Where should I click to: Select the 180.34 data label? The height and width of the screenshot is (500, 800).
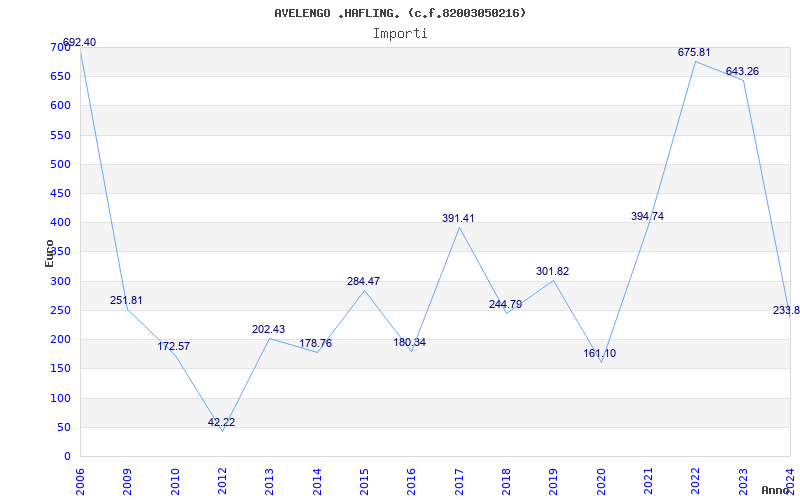[x=409, y=342]
